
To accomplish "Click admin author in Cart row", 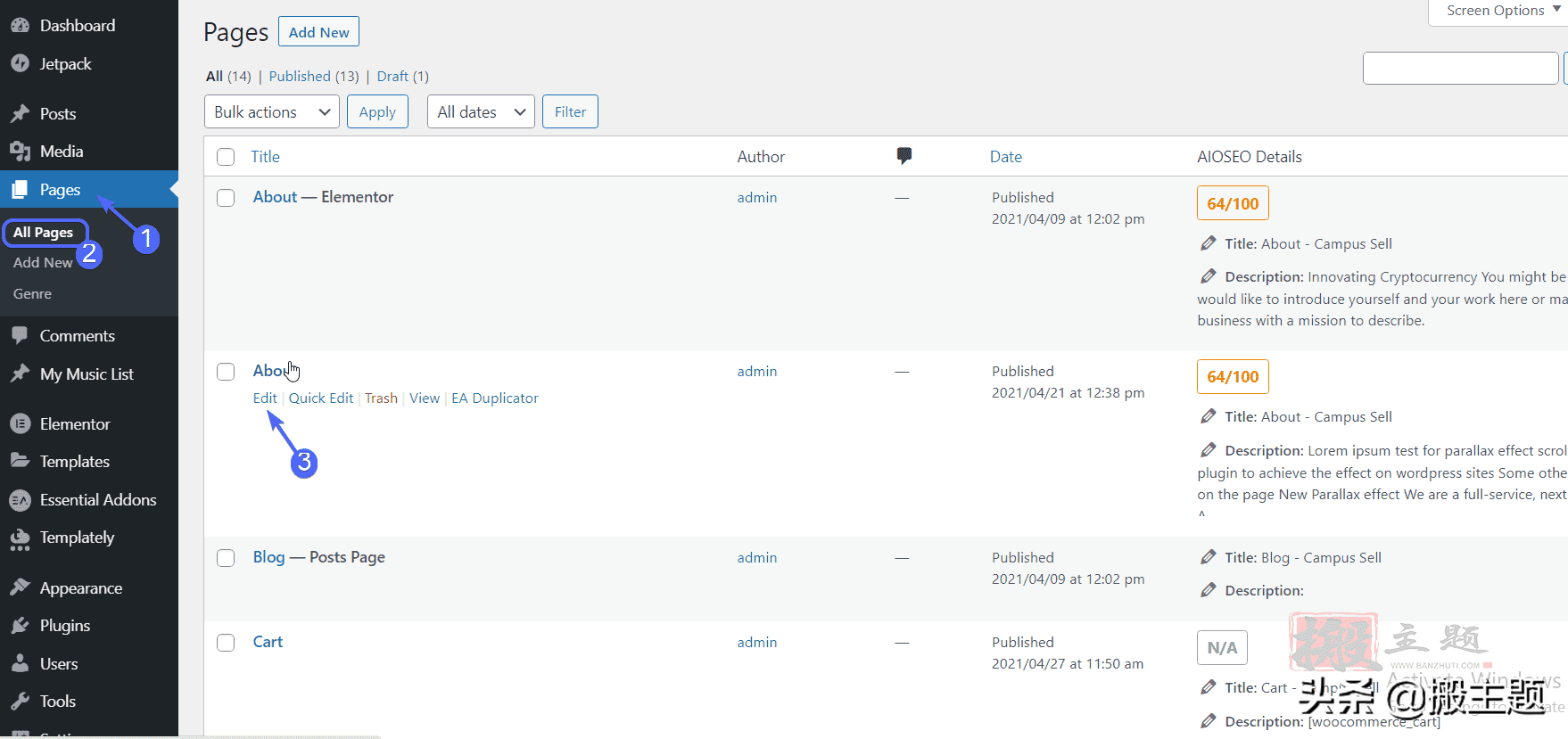I will click(757, 642).
